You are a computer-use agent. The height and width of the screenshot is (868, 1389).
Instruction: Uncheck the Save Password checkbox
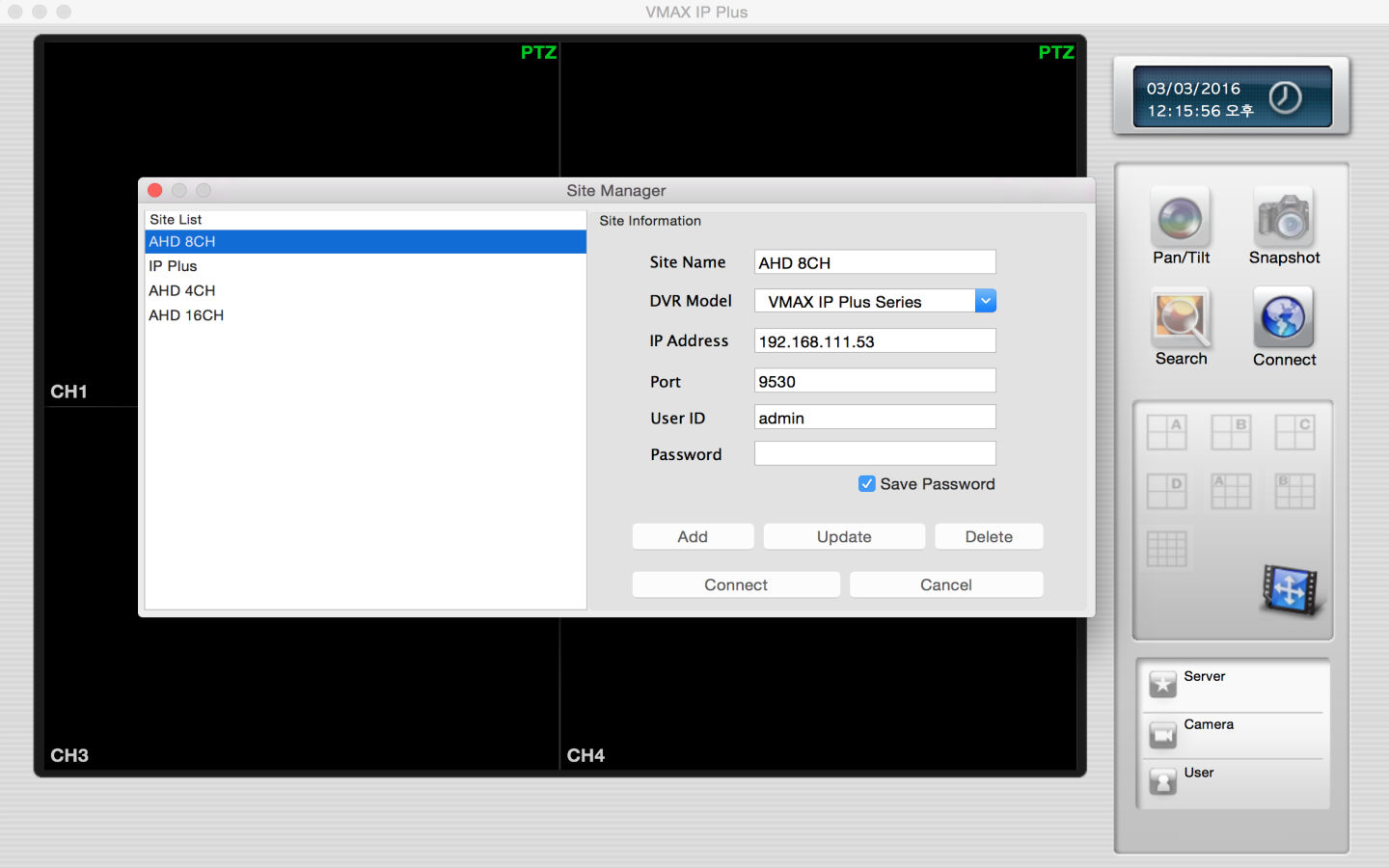point(867,484)
